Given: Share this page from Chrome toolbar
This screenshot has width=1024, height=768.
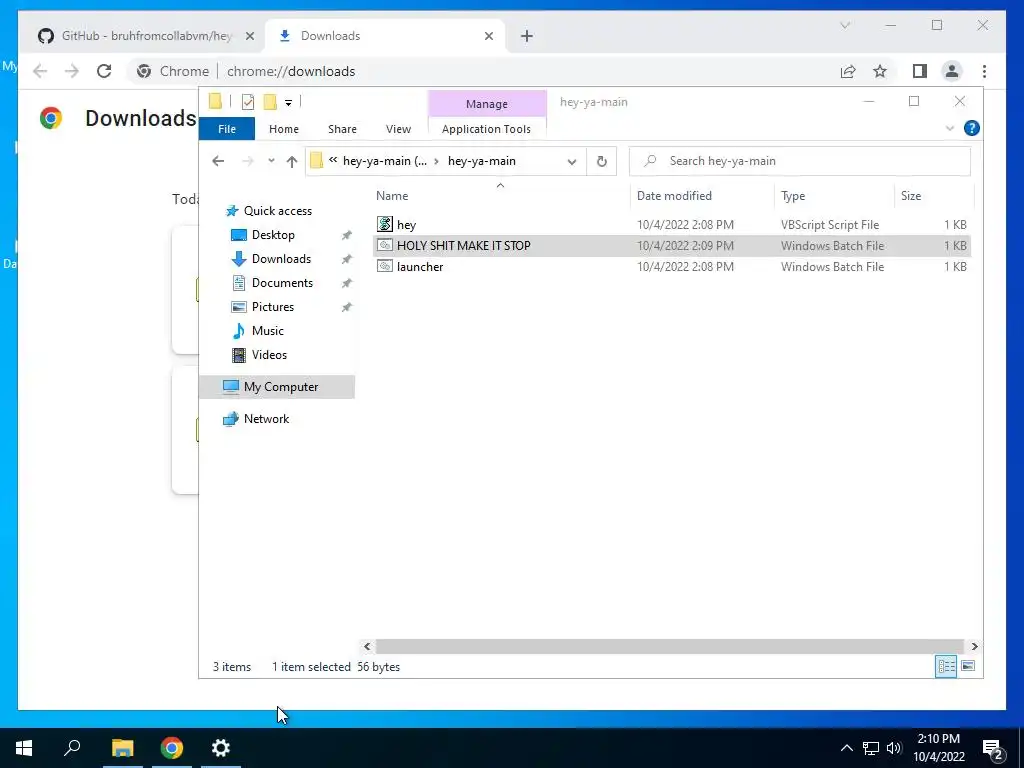Looking at the screenshot, I should tap(848, 71).
